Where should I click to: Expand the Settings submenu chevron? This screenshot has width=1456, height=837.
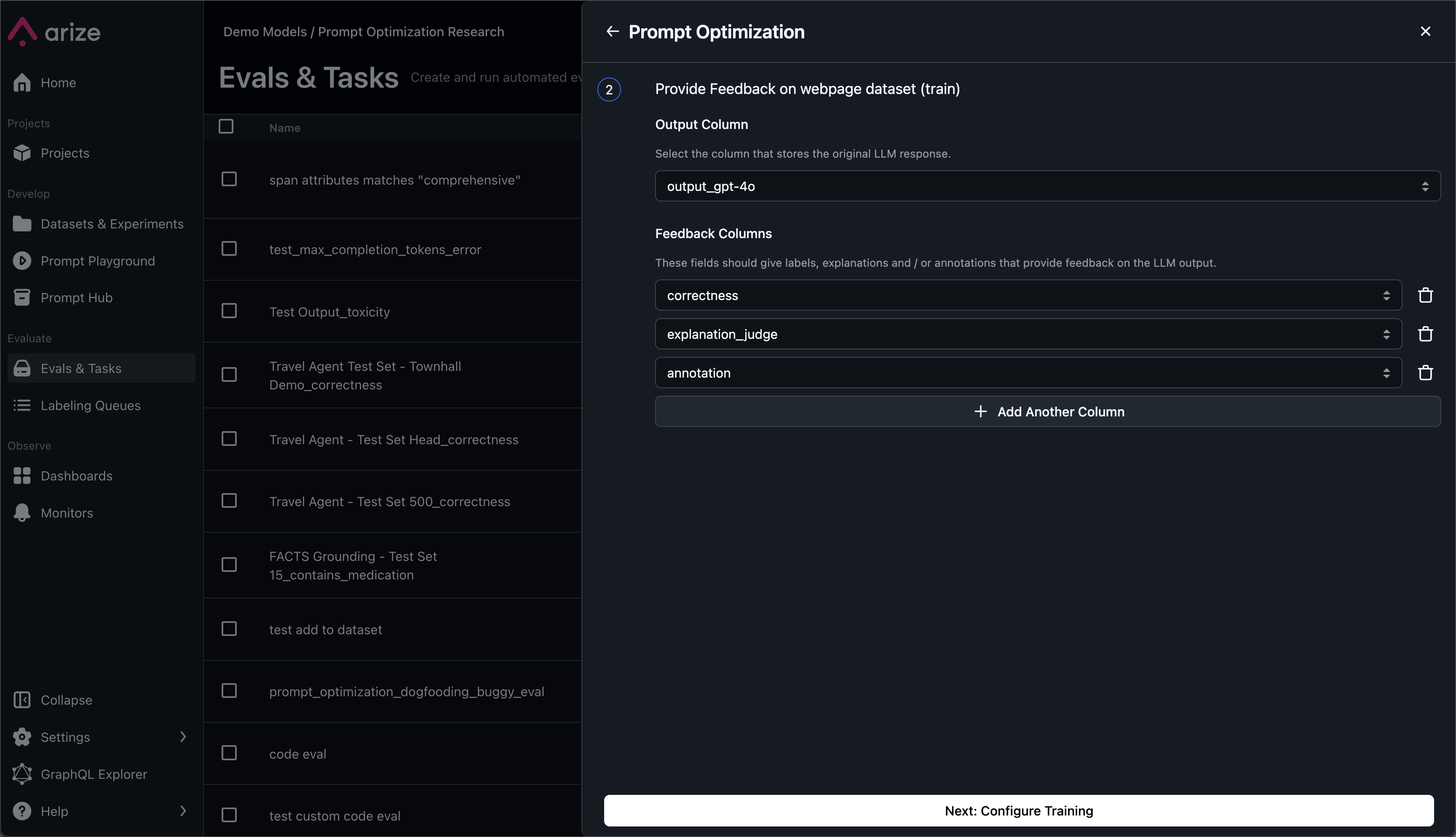point(183,737)
